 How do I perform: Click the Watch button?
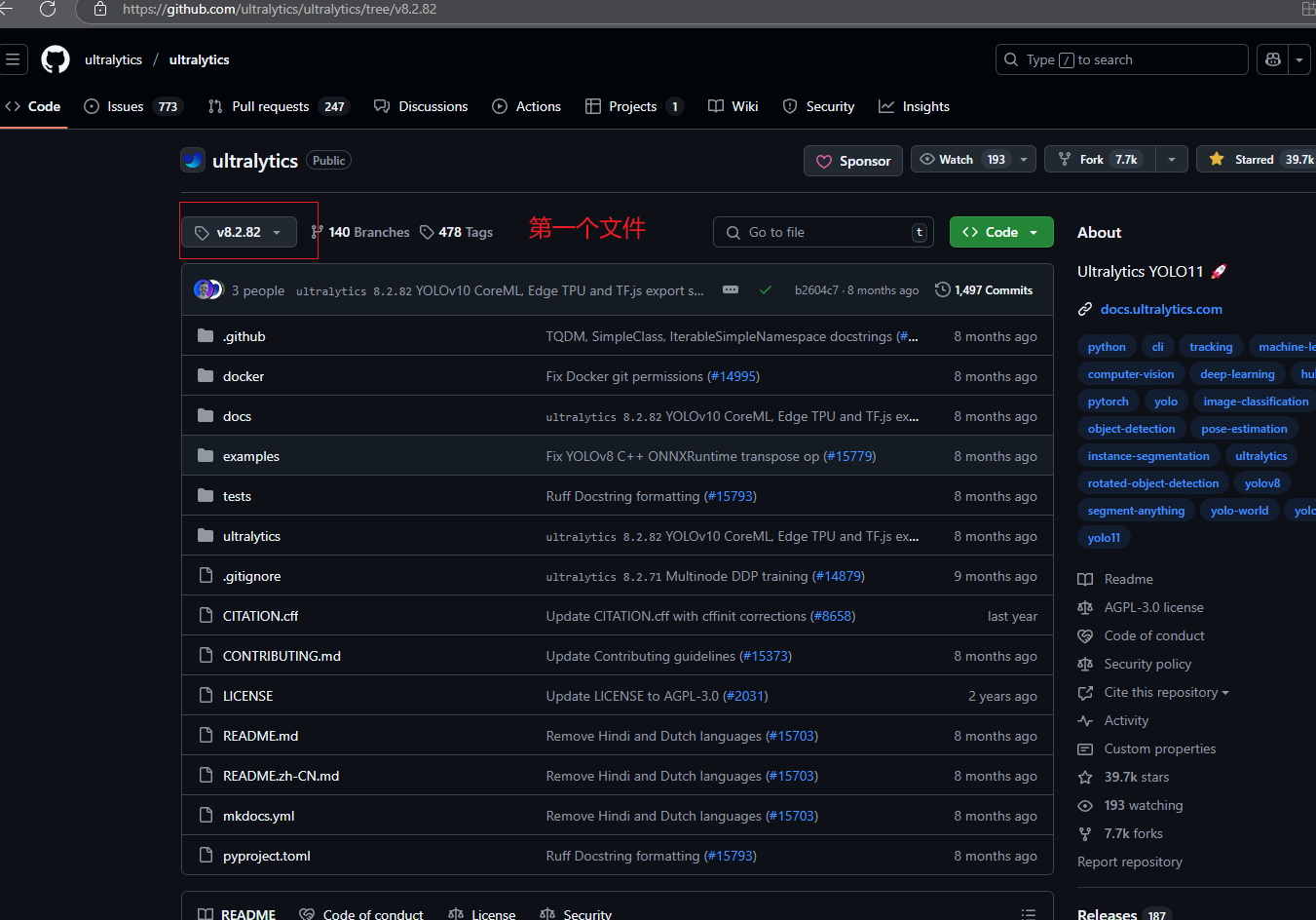[962, 159]
